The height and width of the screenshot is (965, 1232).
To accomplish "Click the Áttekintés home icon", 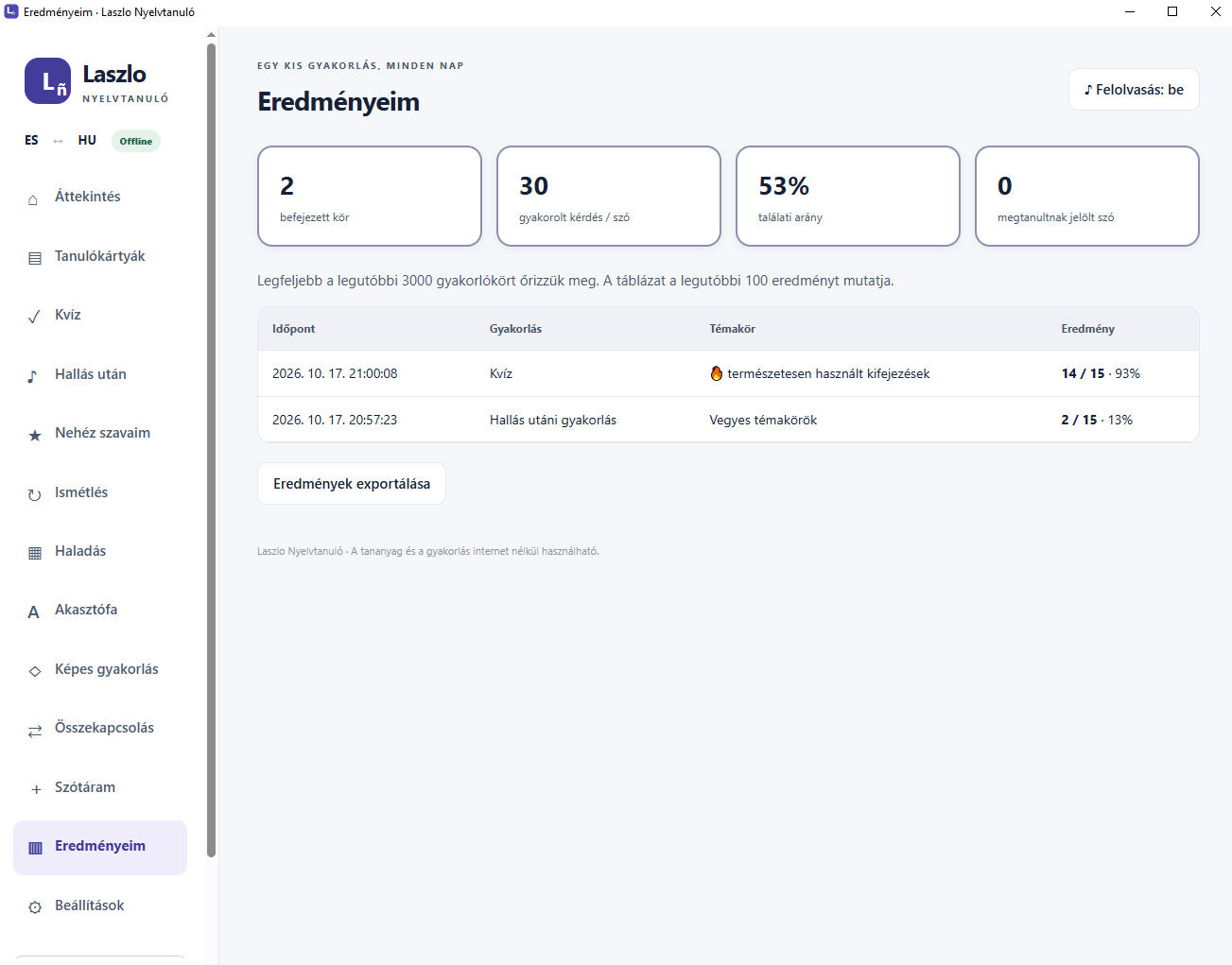I will (34, 198).
